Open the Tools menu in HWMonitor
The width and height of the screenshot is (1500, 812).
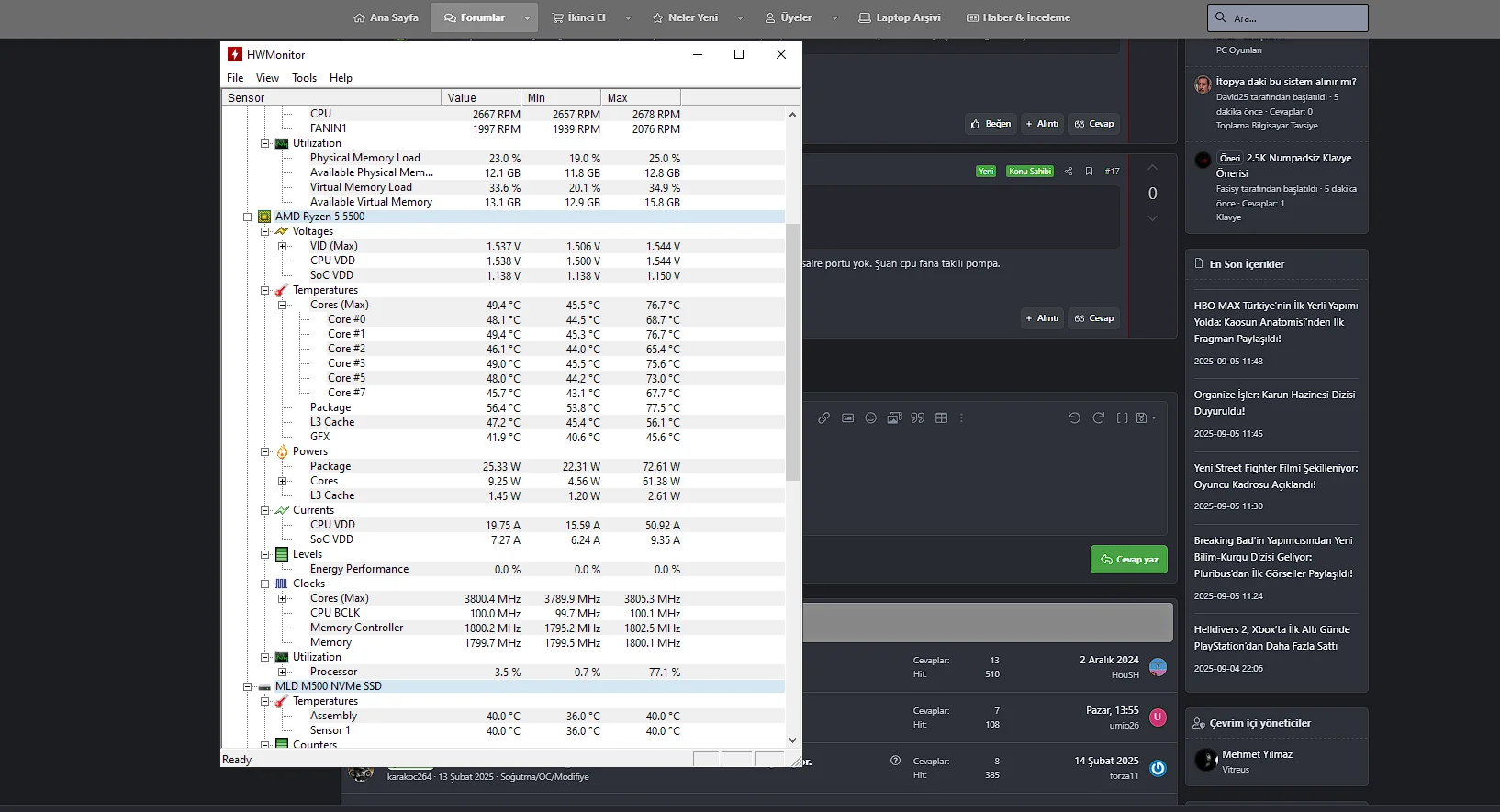coord(304,78)
